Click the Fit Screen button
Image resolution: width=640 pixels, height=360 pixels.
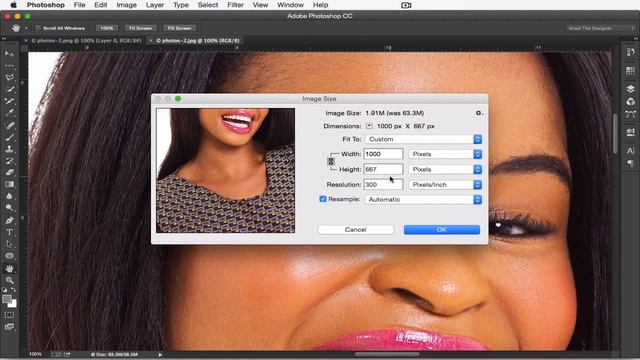coord(140,28)
